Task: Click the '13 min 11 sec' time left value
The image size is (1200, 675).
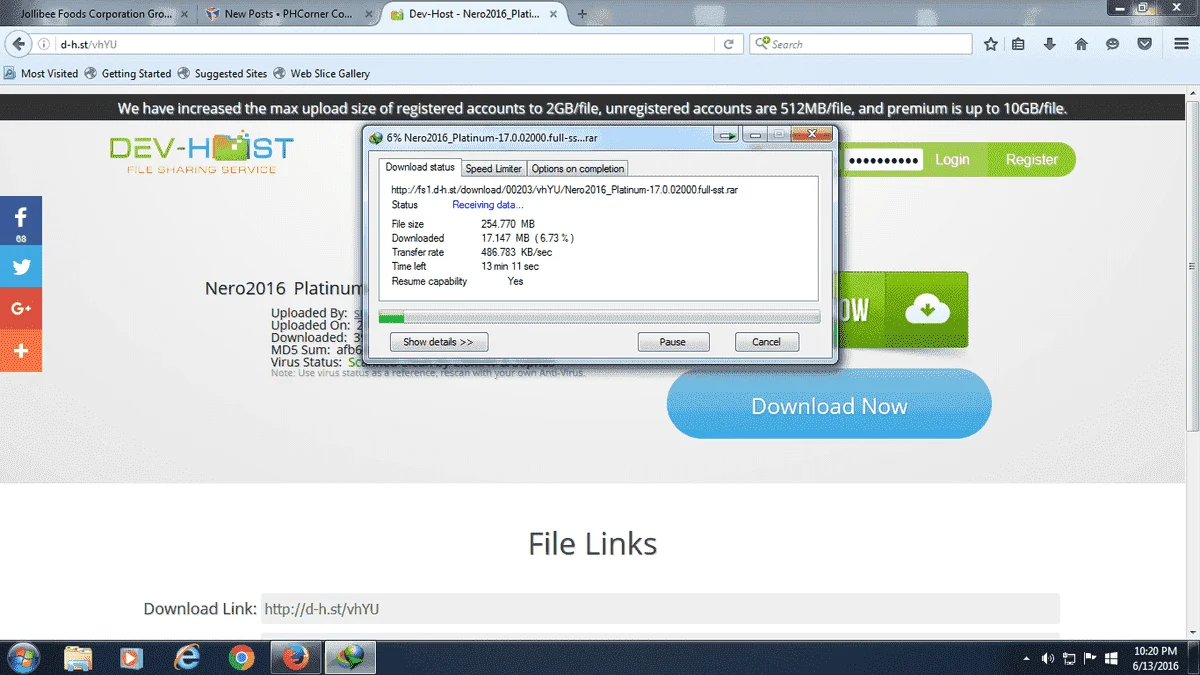Action: [510, 267]
